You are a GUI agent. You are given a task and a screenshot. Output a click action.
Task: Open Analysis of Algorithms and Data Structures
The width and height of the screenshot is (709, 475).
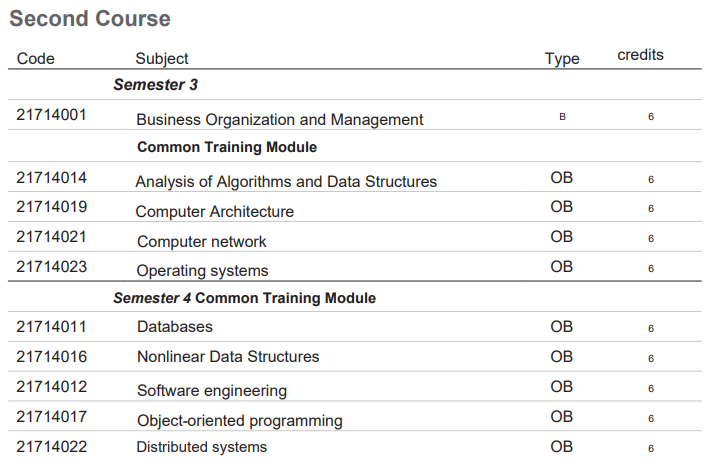click(286, 181)
